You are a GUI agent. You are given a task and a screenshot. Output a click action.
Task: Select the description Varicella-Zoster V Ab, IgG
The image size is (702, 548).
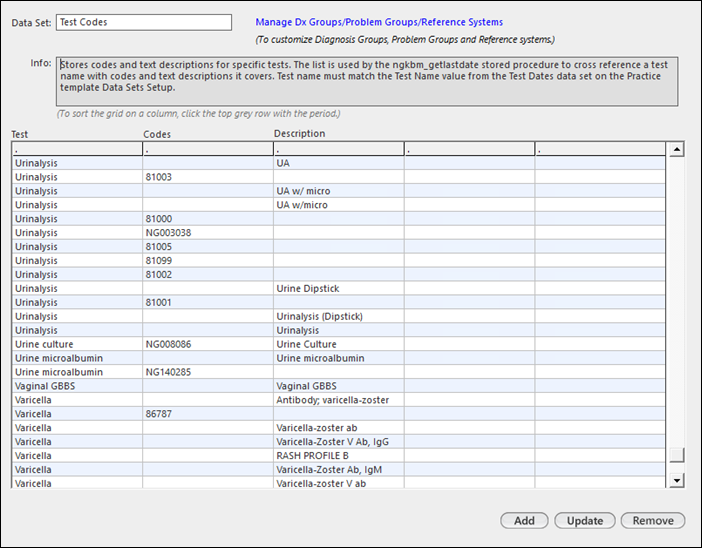[338, 441]
